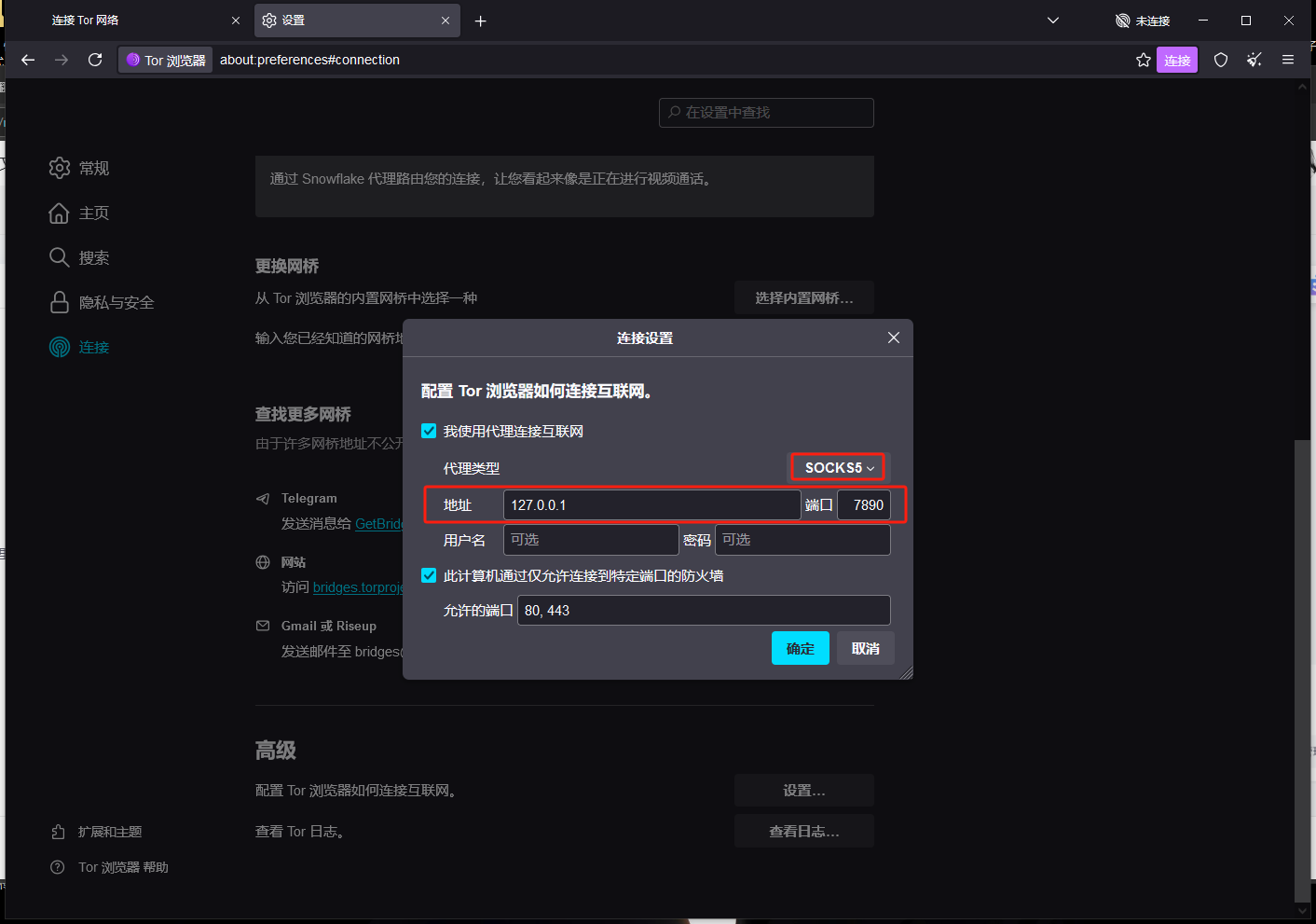1316x924 pixels.
Task: Open Tor 浏览器 帮助 link
Action: click(109, 867)
